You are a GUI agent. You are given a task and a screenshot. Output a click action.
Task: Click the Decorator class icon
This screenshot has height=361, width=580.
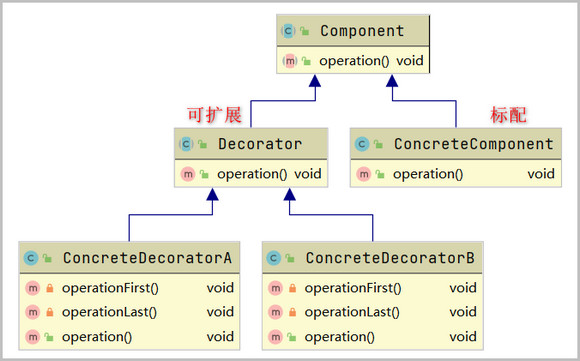[x=186, y=144]
